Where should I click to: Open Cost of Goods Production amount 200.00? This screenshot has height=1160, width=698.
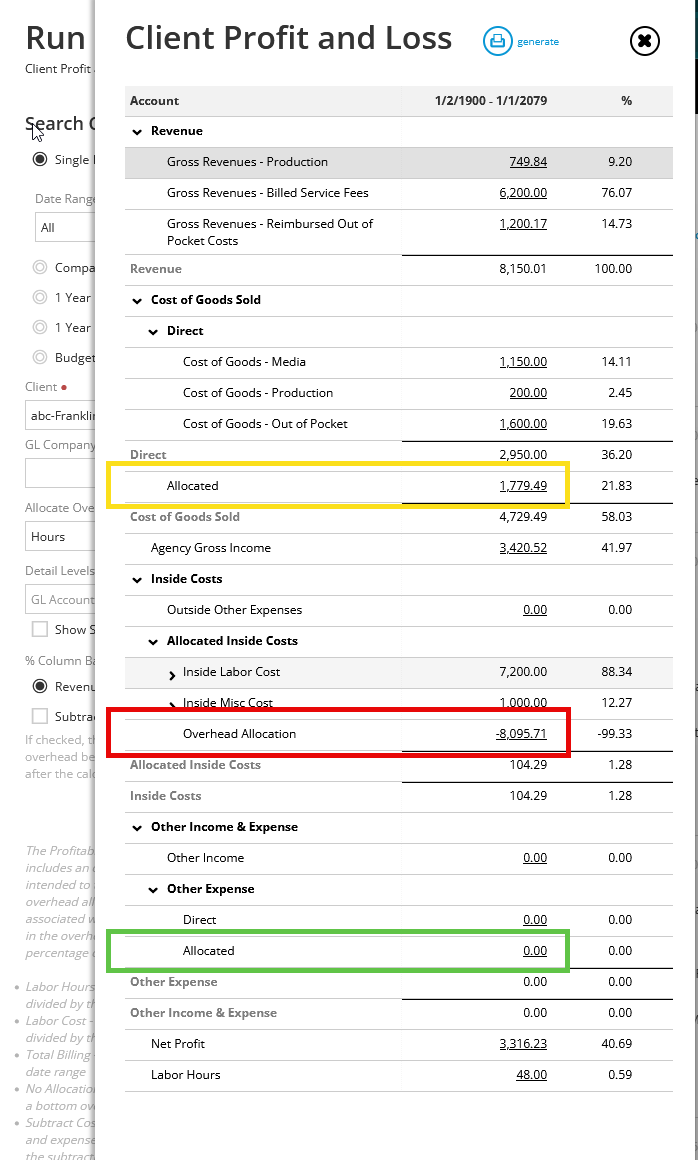pos(528,393)
